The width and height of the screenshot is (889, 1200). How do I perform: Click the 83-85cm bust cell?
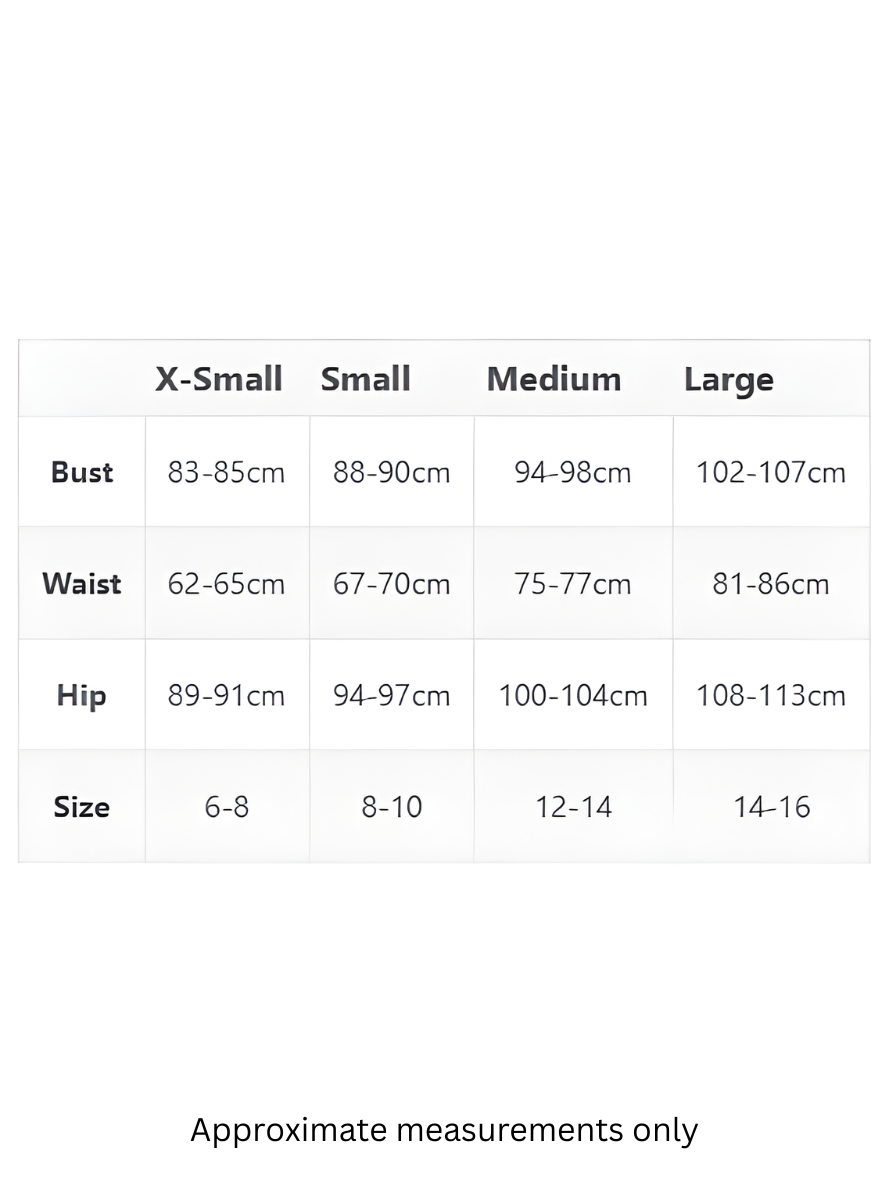tap(226, 472)
